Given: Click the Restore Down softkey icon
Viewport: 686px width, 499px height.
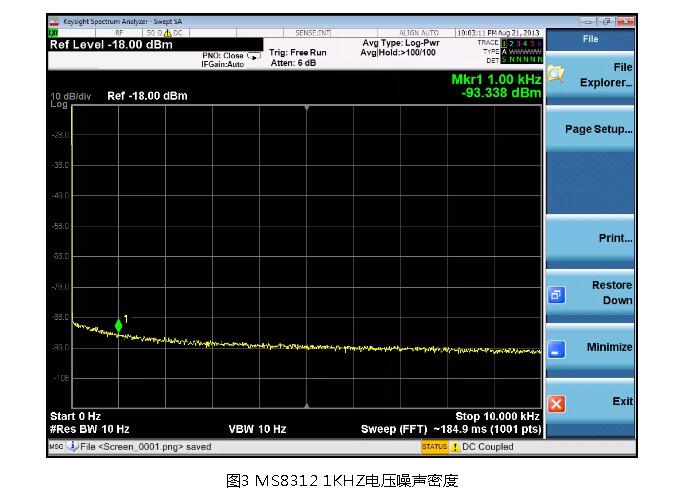Looking at the screenshot, I should (557, 295).
